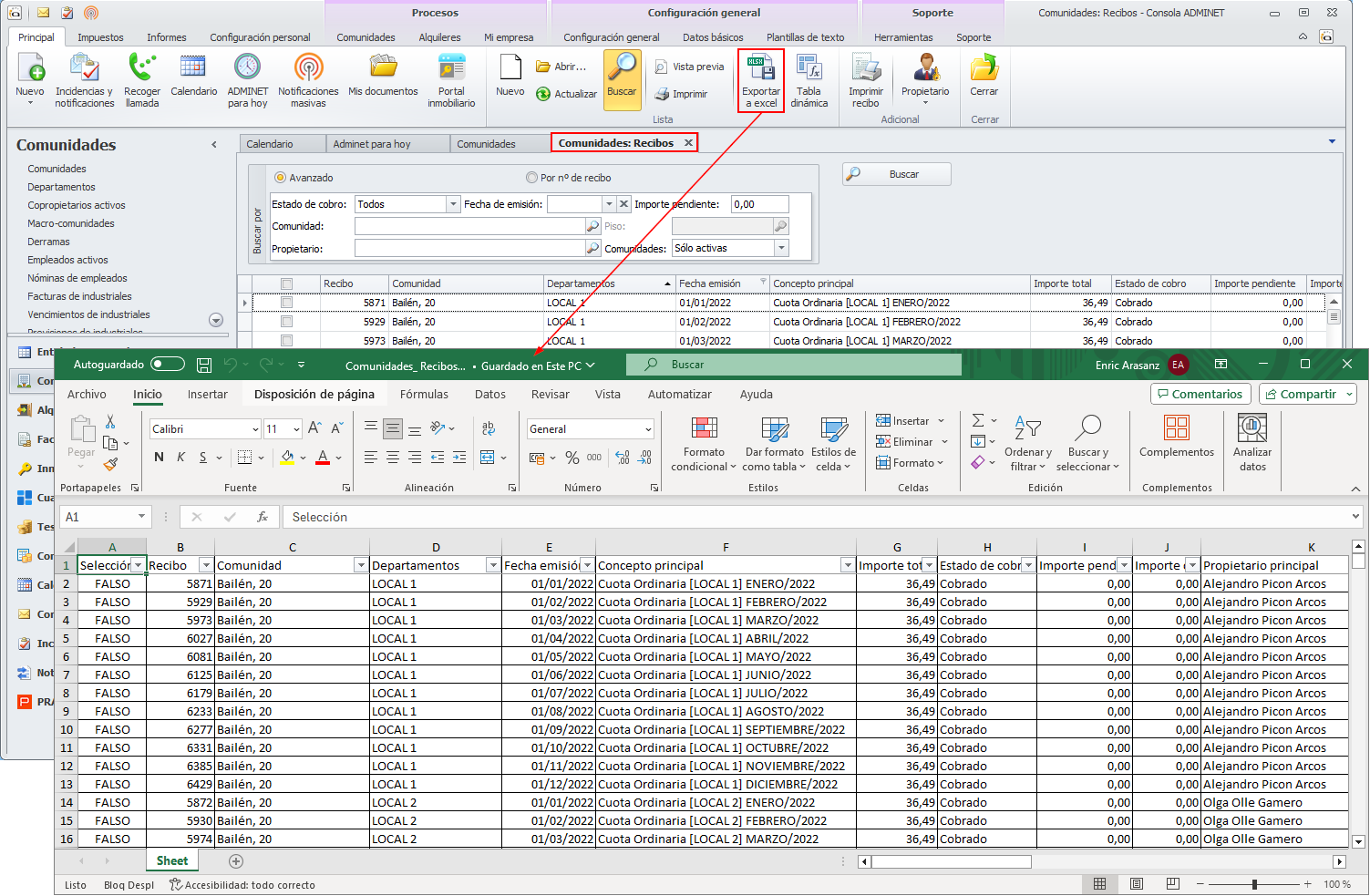Switch to the Impuestos tab
The height and width of the screenshot is (896, 1370).
(100, 37)
